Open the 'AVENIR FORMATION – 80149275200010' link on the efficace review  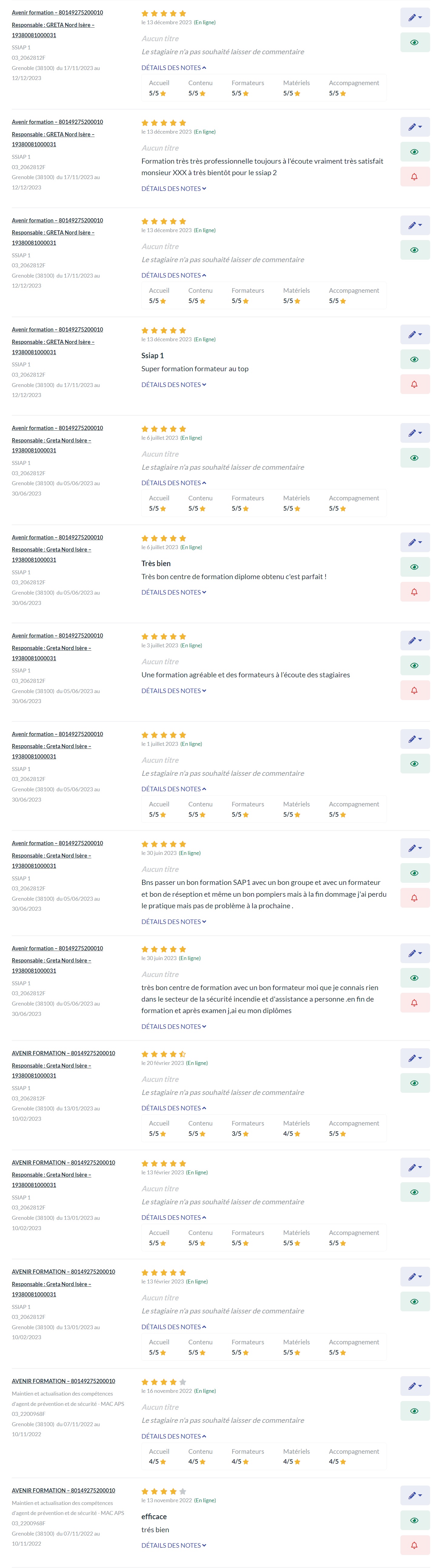(63, 1490)
